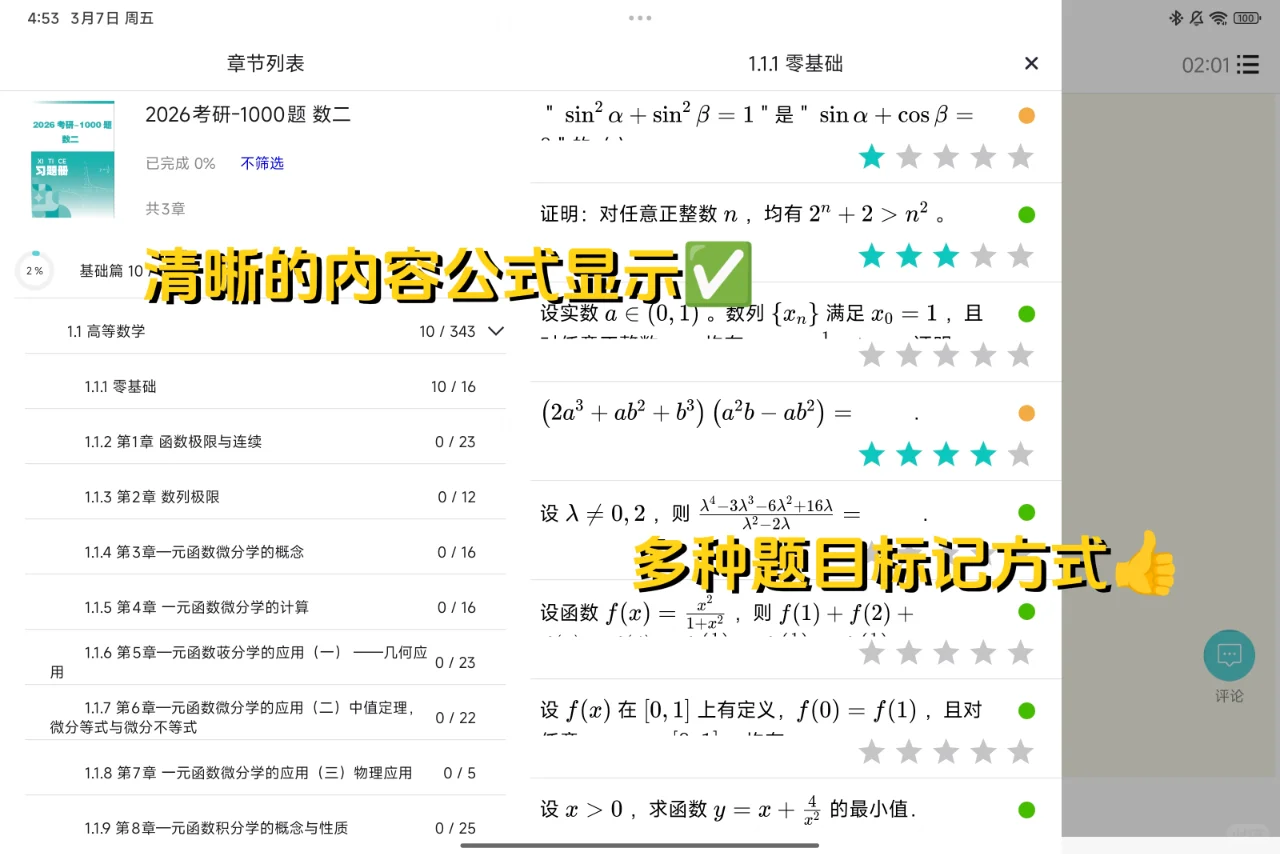
Task: Click the 2026考研-1000题 book cover thumbnail
Action: click(72, 158)
